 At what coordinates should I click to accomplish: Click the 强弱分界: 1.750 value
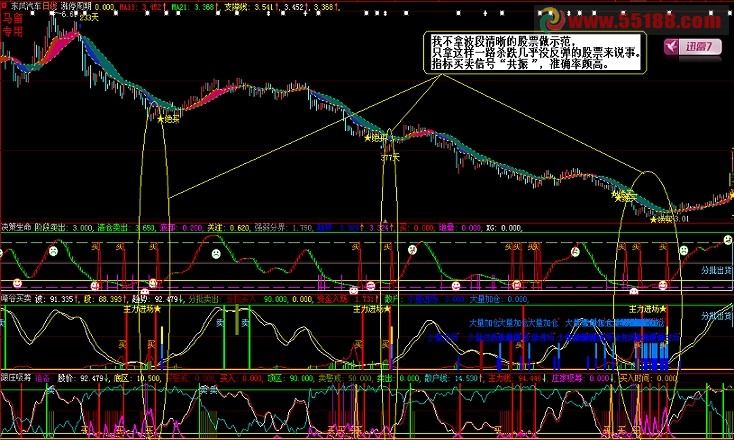284,227
